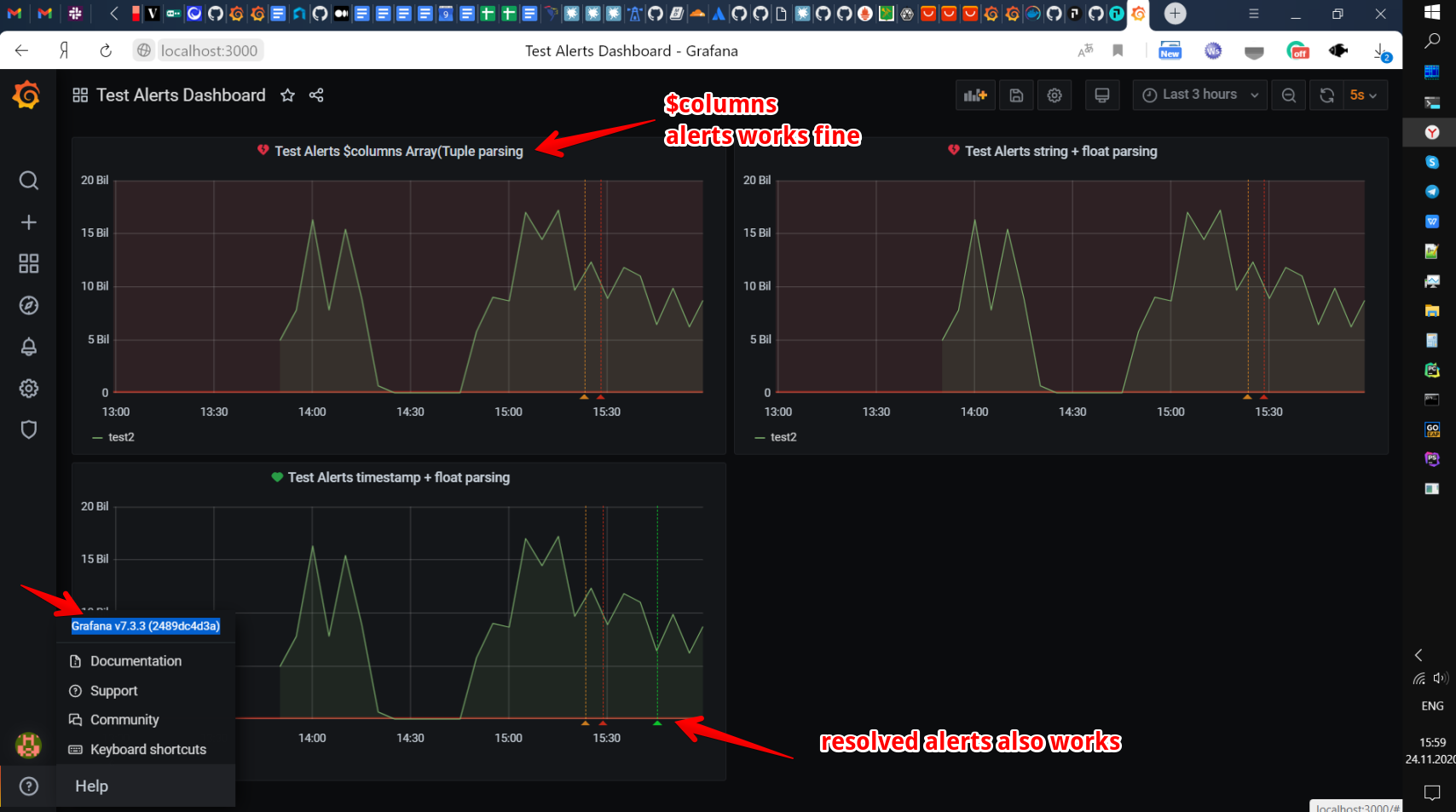Image resolution: width=1456 pixels, height=812 pixels.
Task: Open the Explore compass icon
Action: [x=28, y=305]
